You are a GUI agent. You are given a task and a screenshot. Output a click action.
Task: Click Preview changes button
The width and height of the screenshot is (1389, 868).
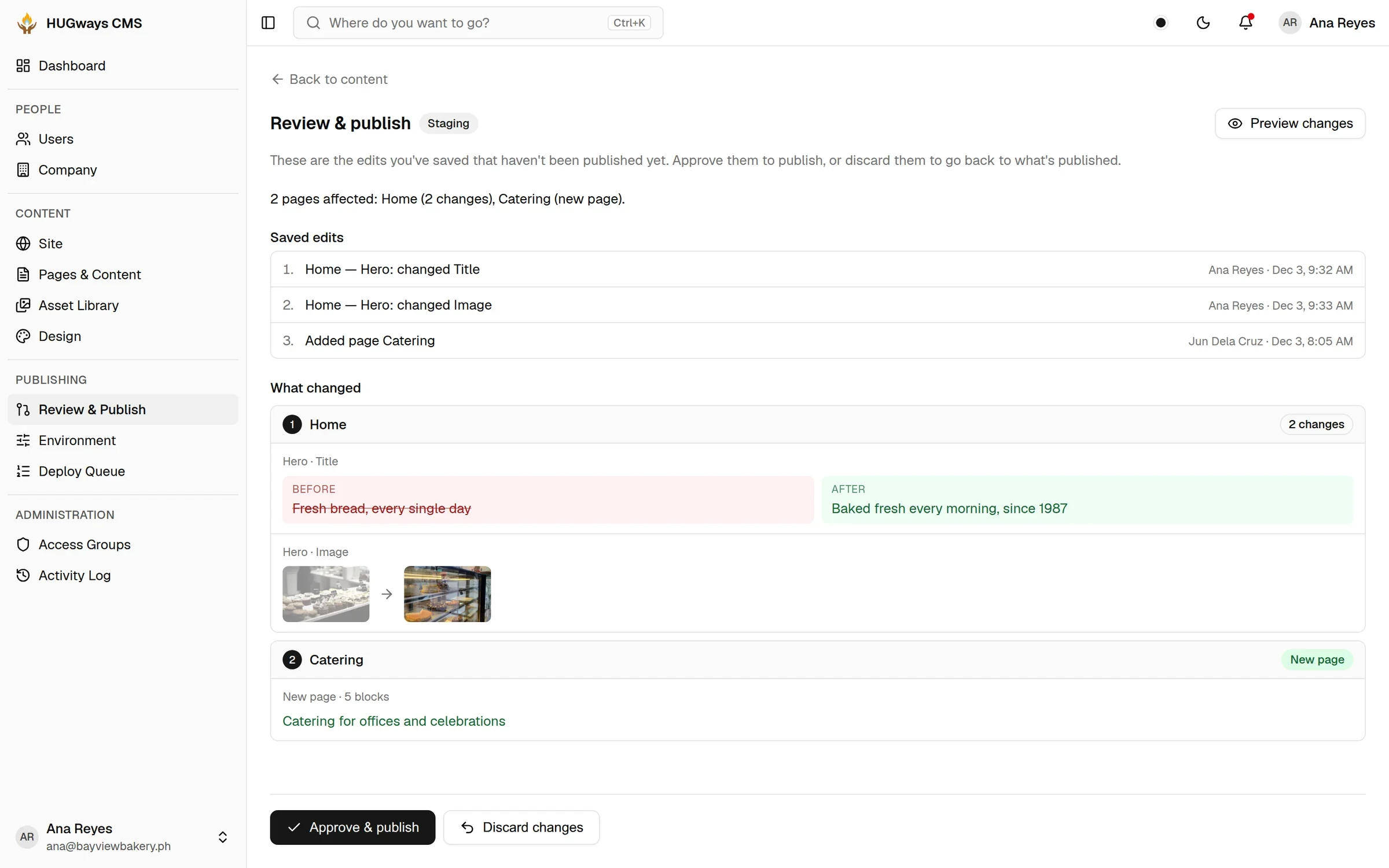[1290, 123]
